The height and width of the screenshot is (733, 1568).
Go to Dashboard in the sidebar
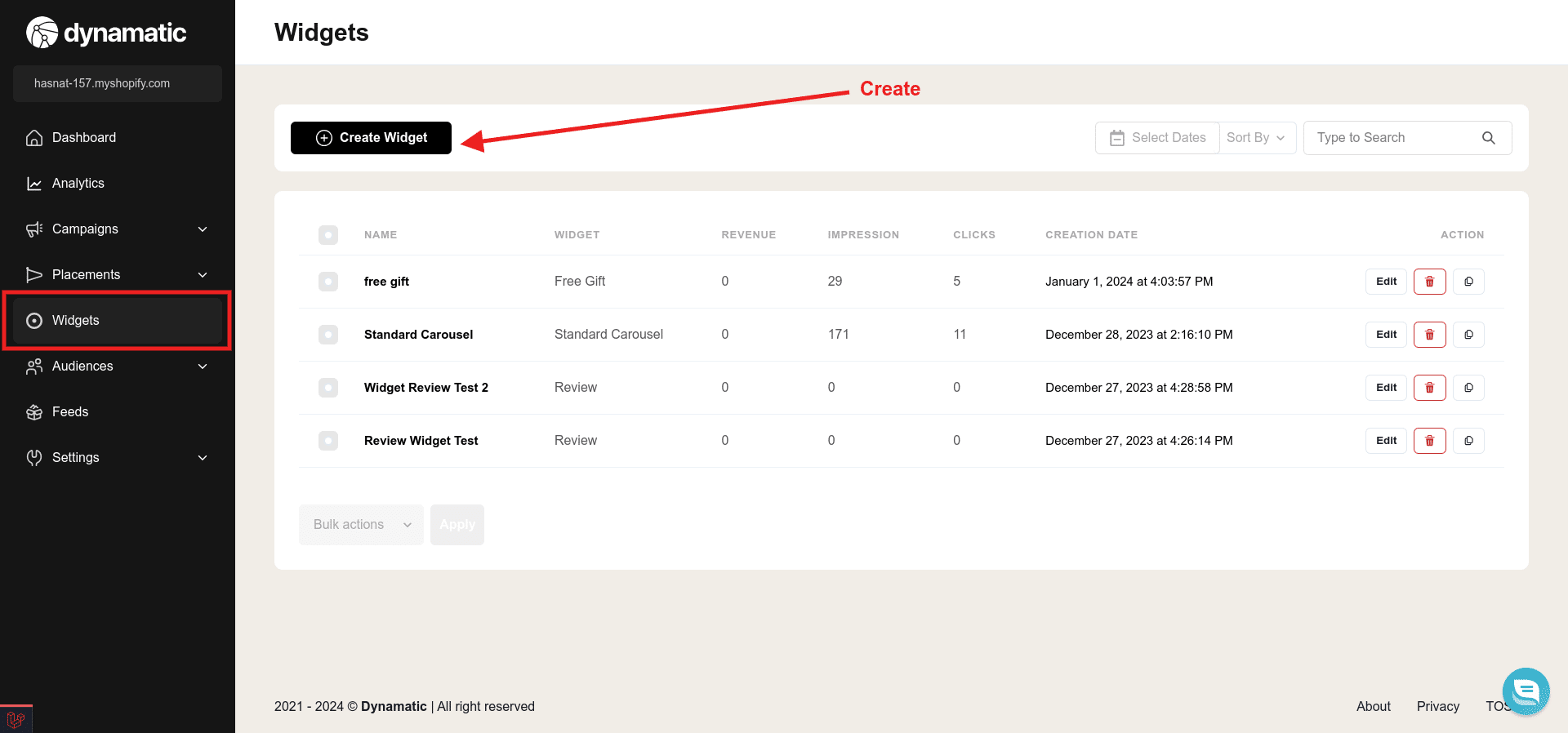point(118,138)
